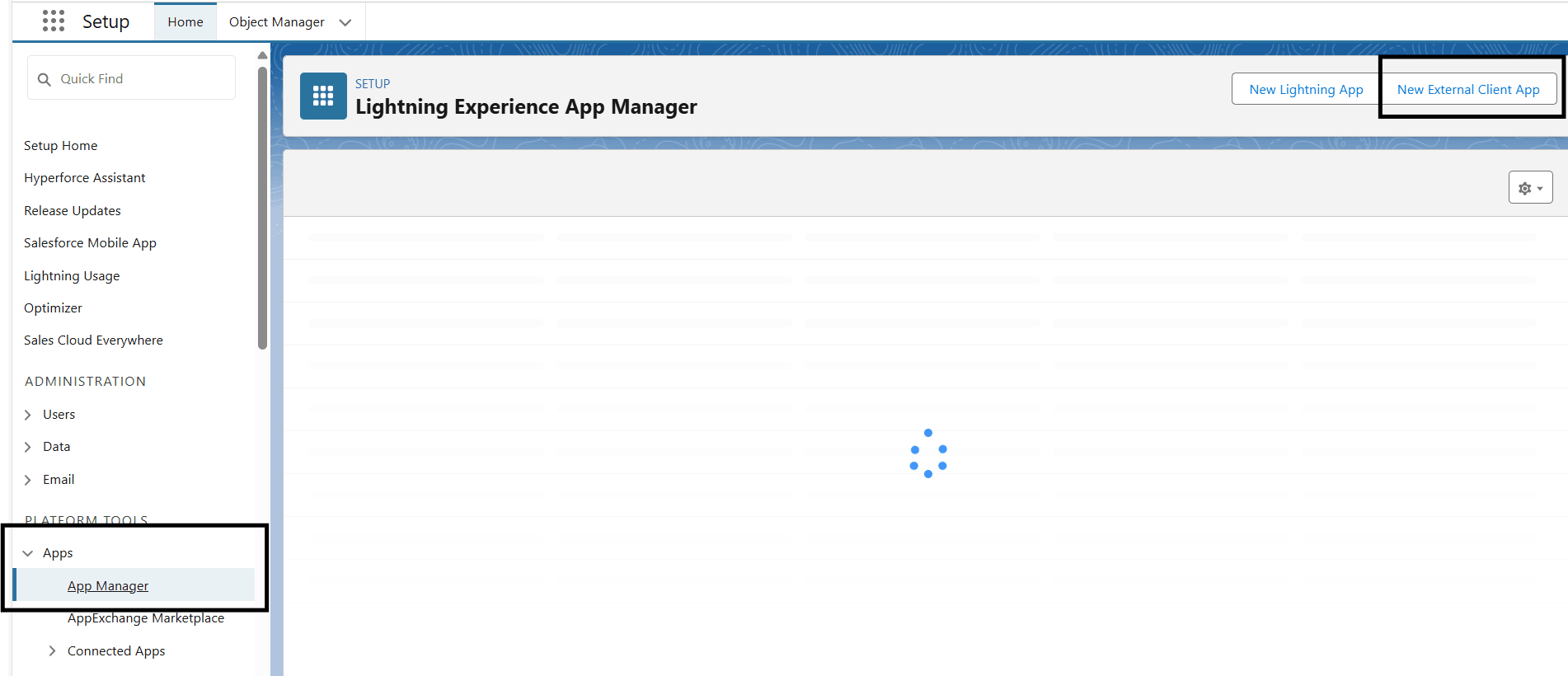
Task: Open the Object Manager tab
Action: (x=276, y=22)
